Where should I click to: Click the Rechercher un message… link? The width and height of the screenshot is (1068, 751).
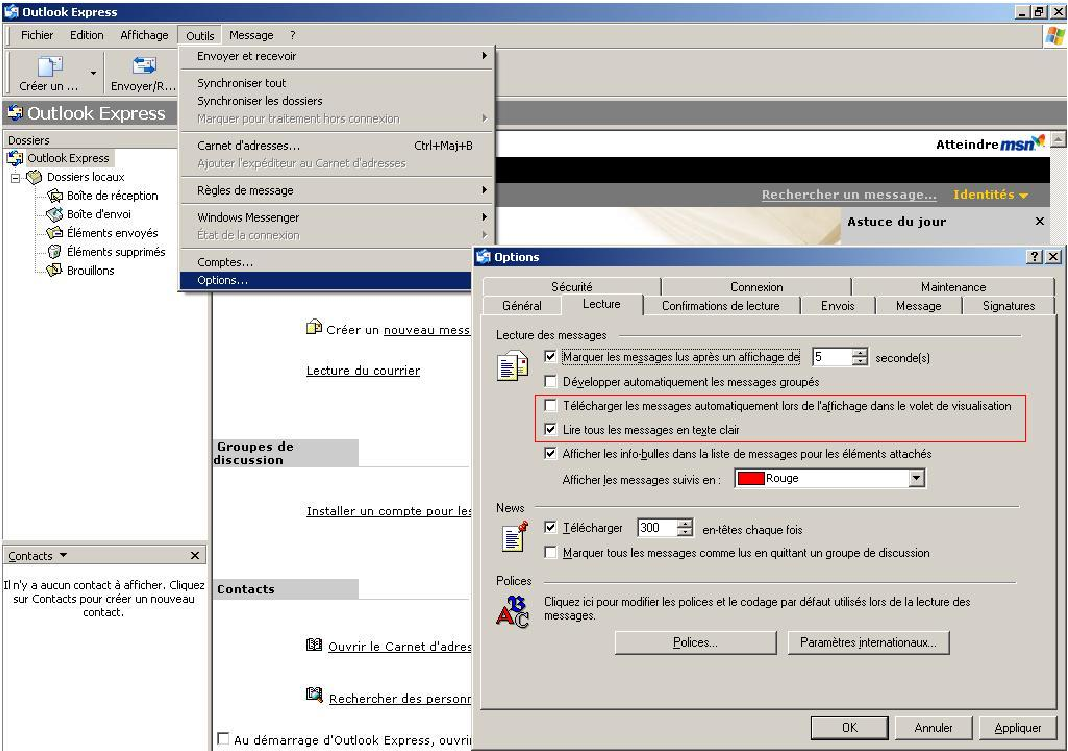(x=849, y=195)
